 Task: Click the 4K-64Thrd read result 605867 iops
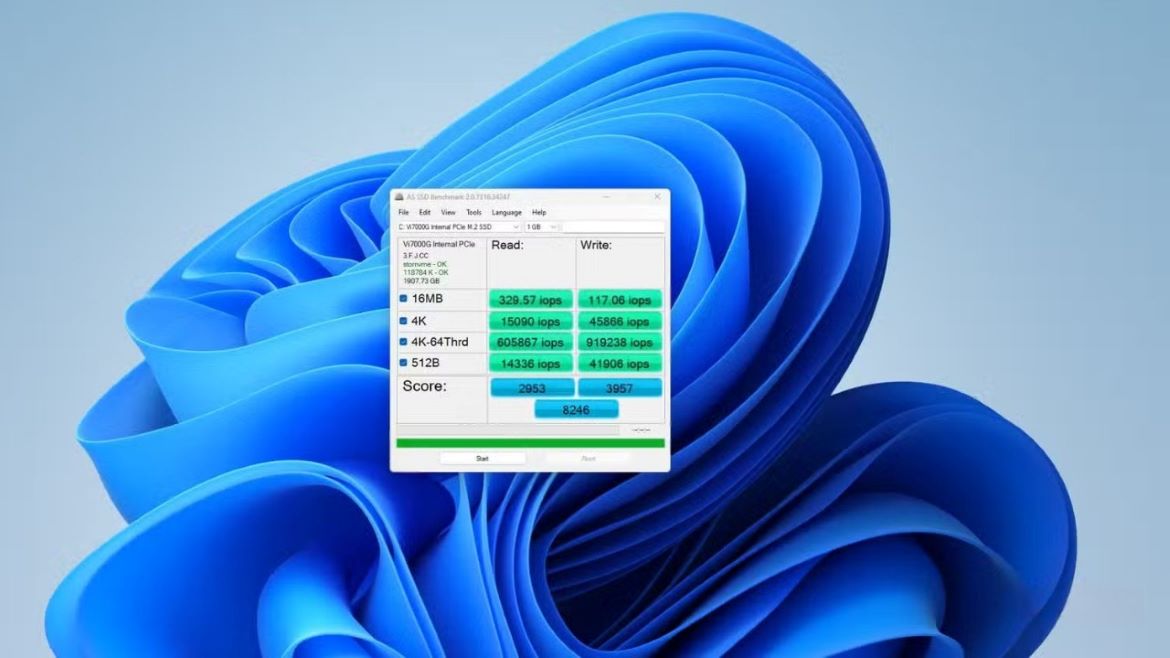pos(531,343)
